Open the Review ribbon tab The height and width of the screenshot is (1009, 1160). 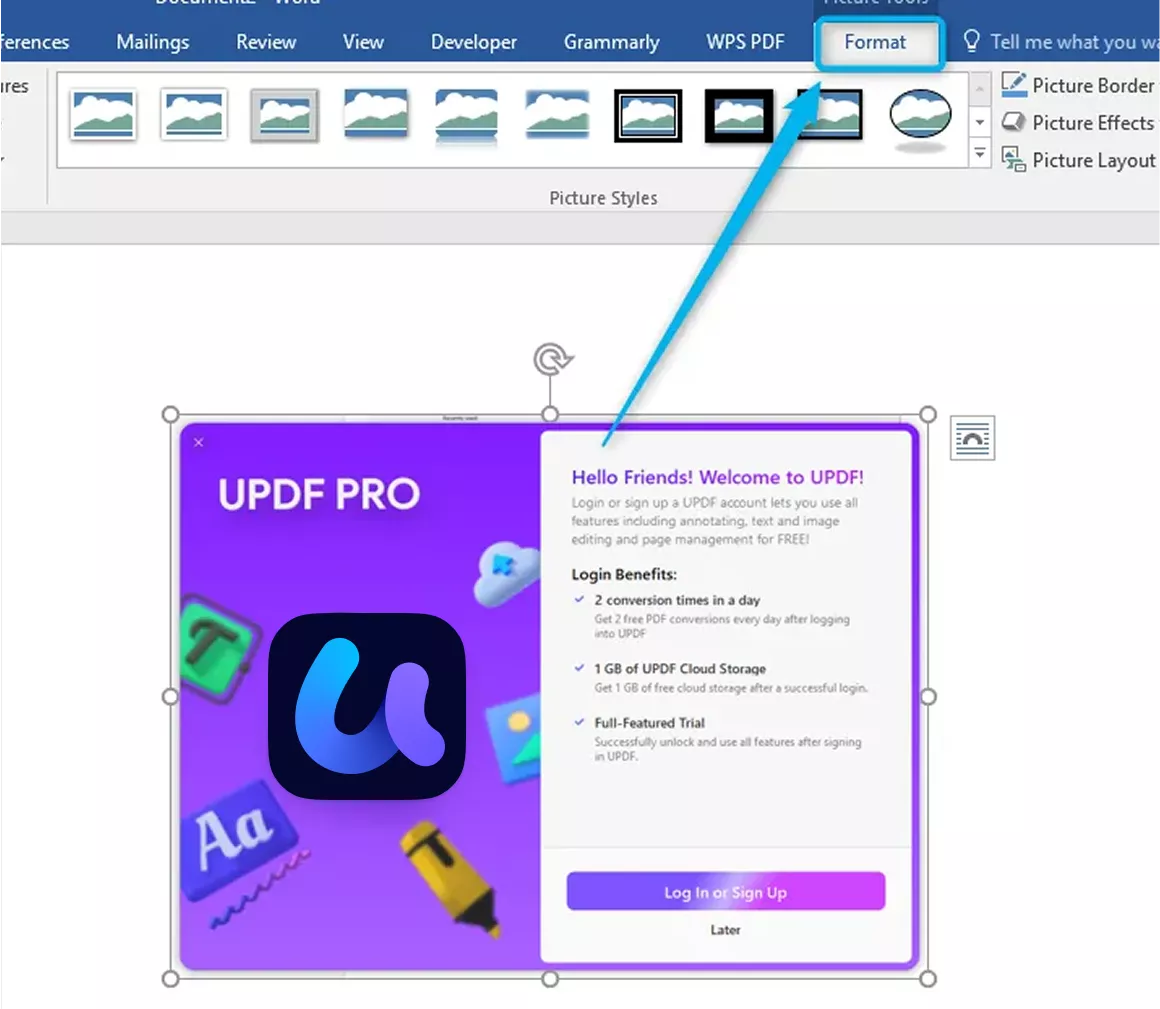coord(266,42)
